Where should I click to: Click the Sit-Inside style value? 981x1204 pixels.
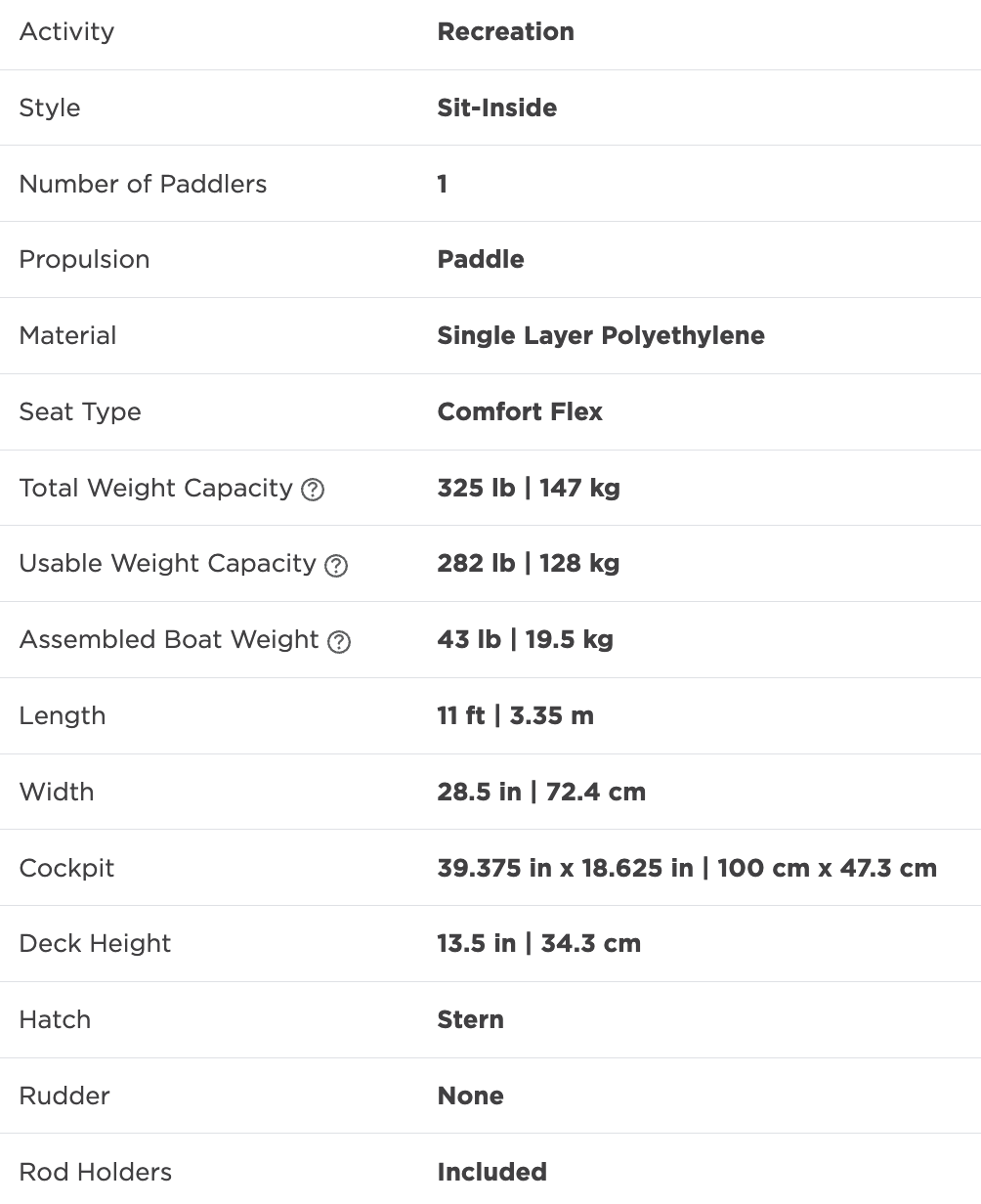497,107
